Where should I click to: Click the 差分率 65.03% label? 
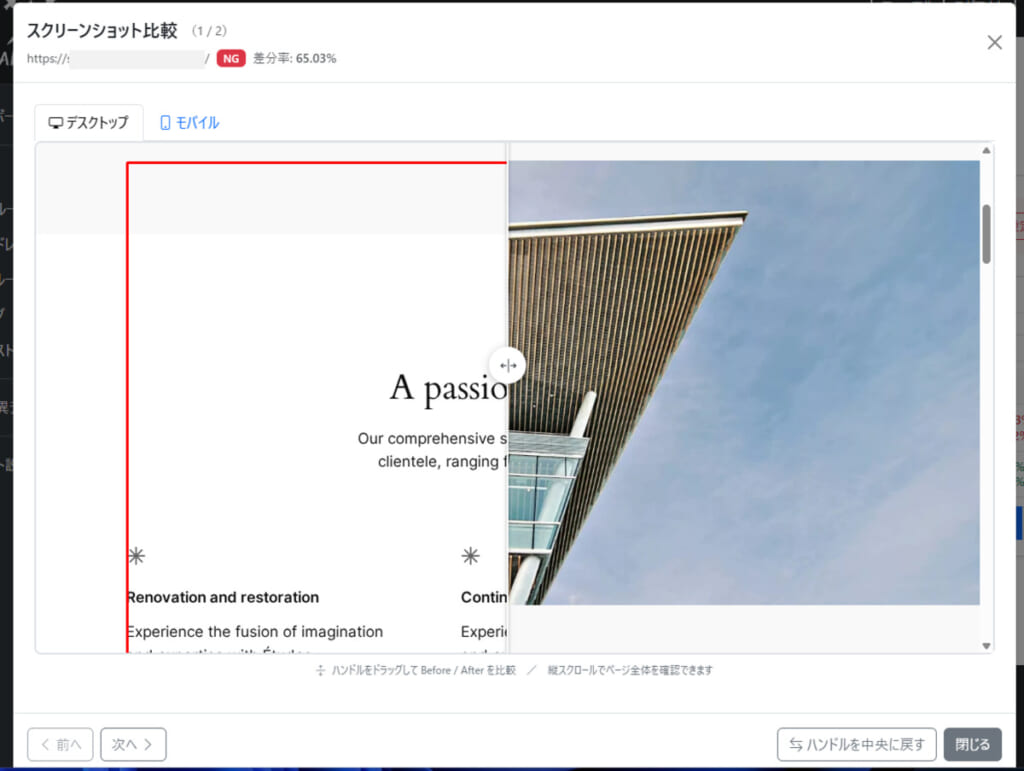point(295,59)
